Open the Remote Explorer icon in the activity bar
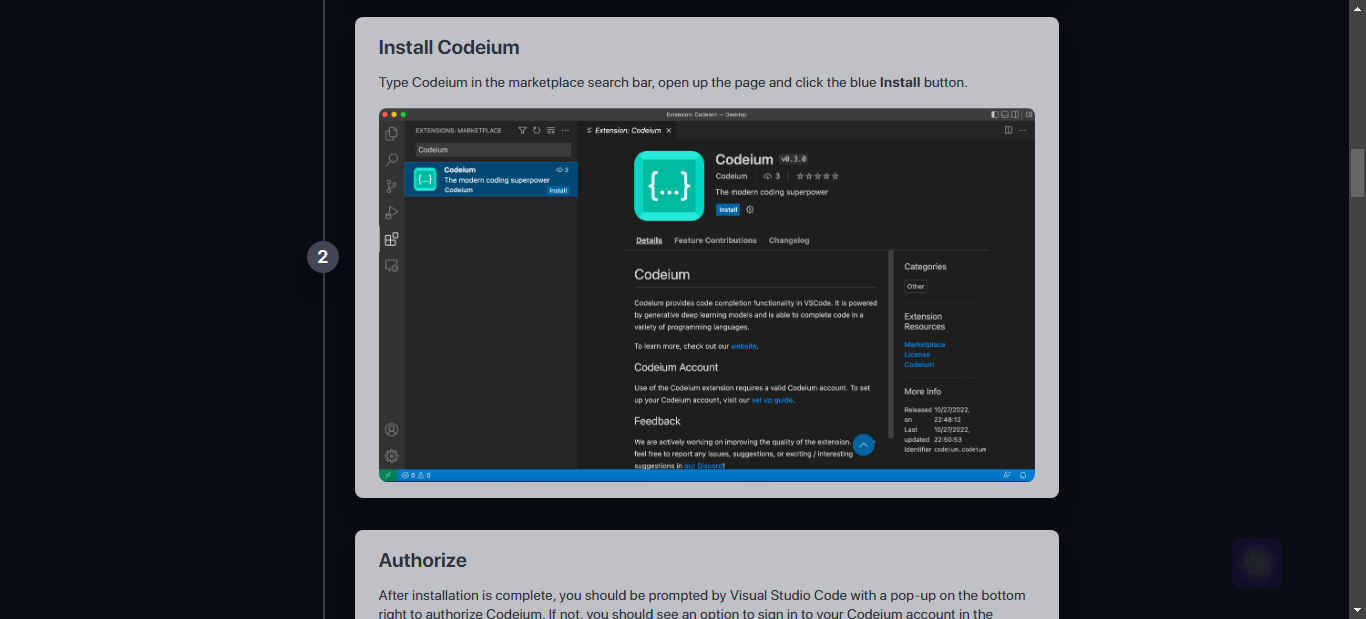This screenshot has height=619, width=1366. coord(392,265)
